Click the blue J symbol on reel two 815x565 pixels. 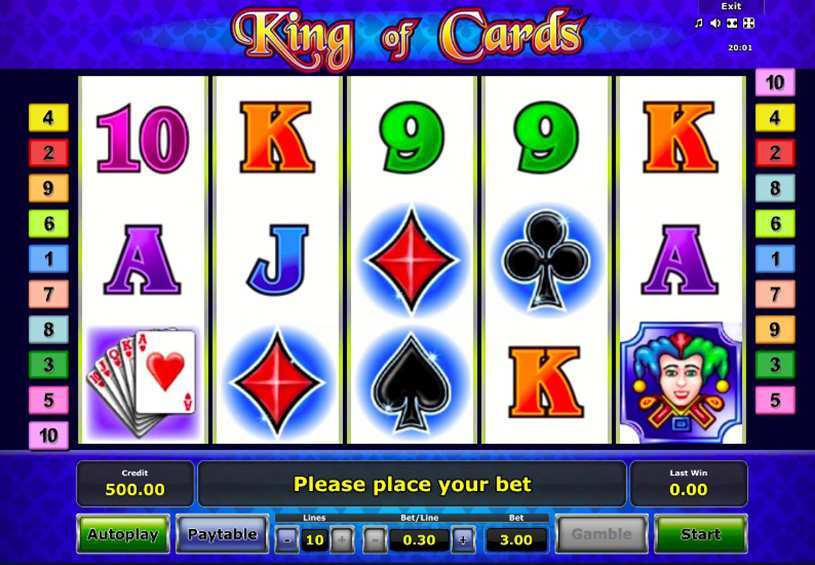point(278,260)
